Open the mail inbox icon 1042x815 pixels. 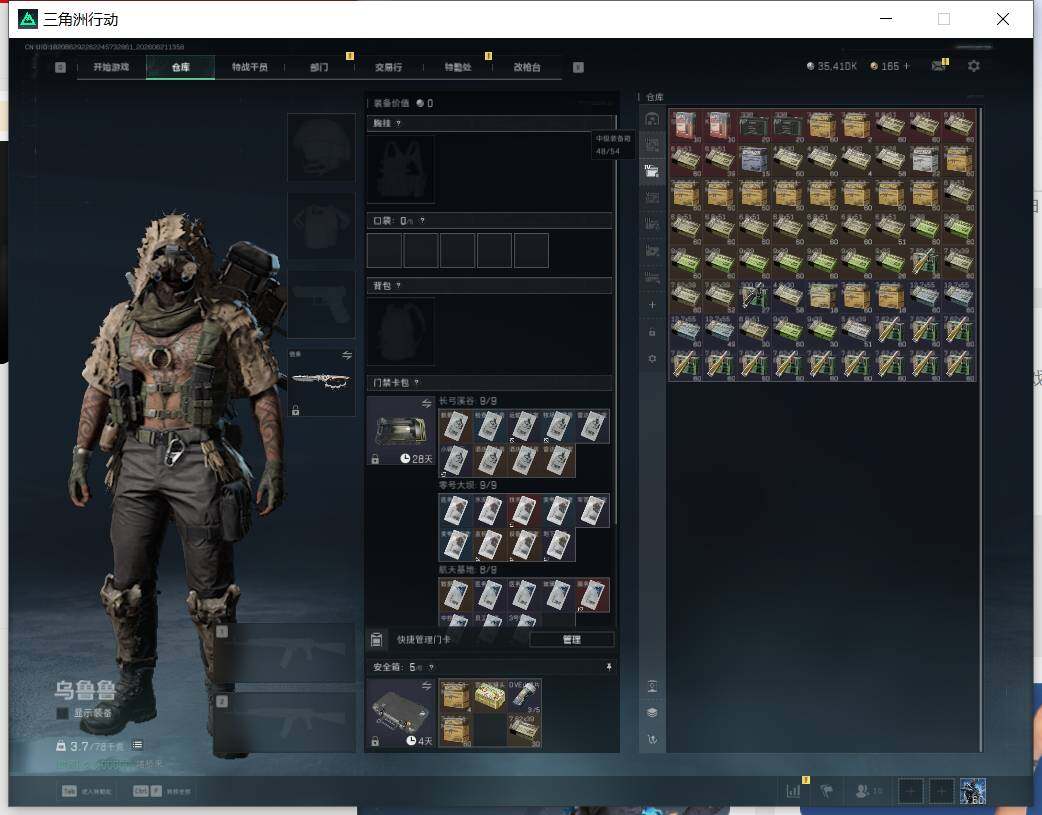pyautogui.click(x=939, y=66)
